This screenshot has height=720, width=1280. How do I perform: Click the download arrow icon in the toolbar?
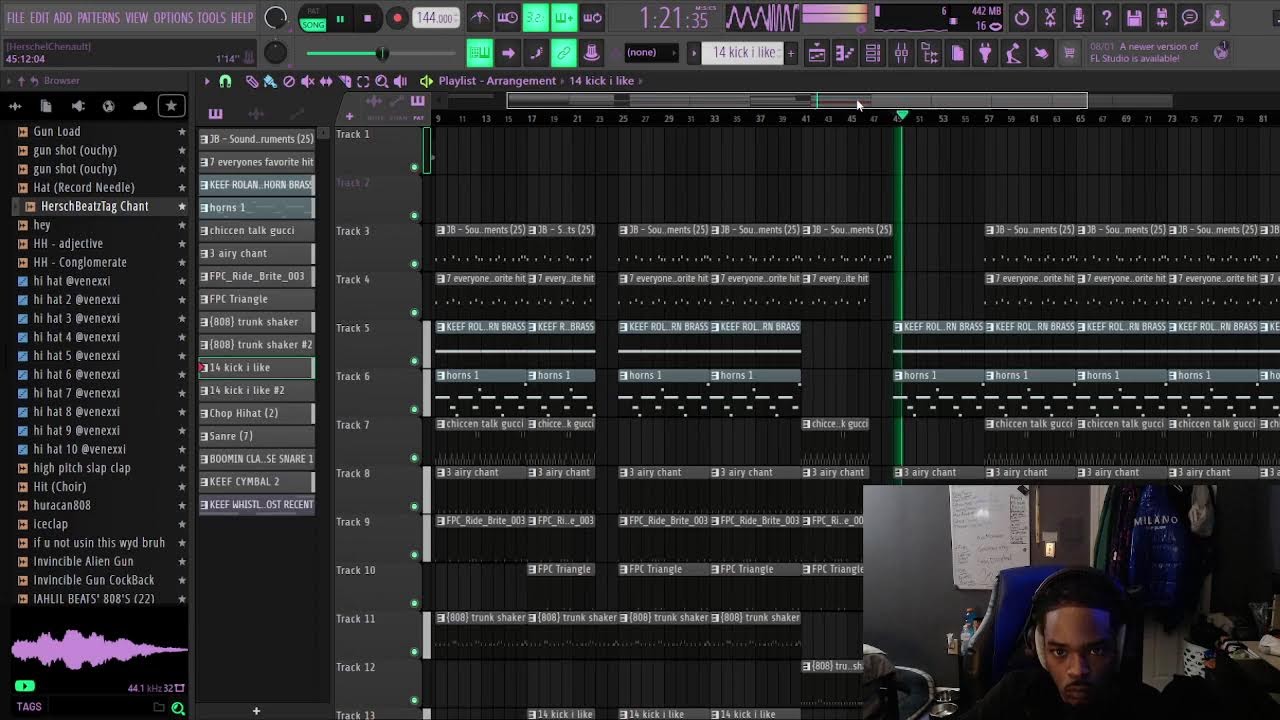point(1218,17)
